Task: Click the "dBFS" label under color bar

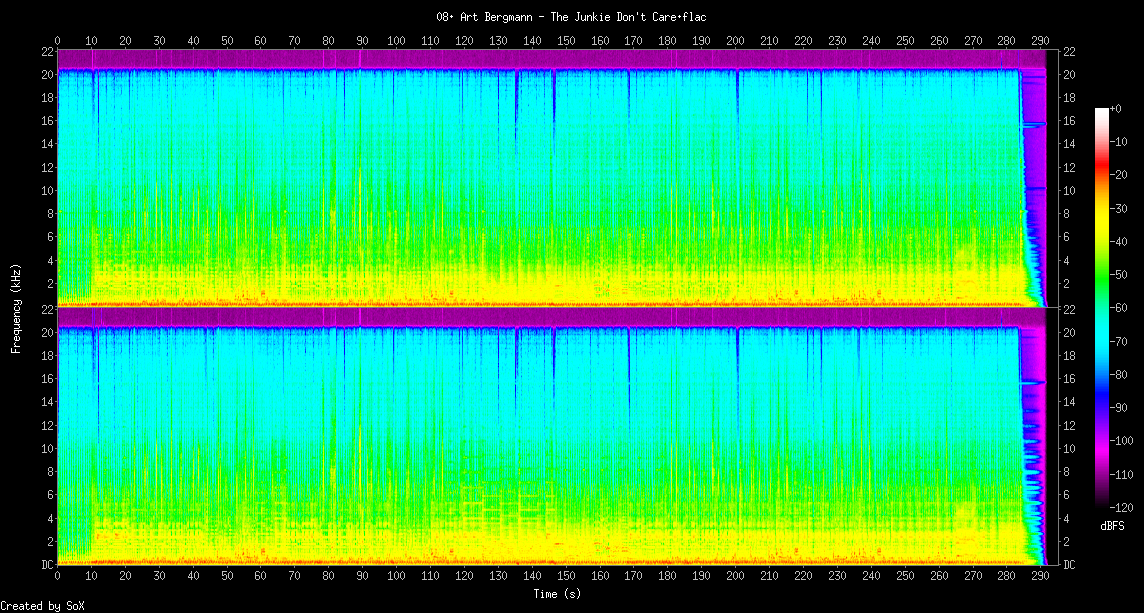Action: coord(1114,525)
